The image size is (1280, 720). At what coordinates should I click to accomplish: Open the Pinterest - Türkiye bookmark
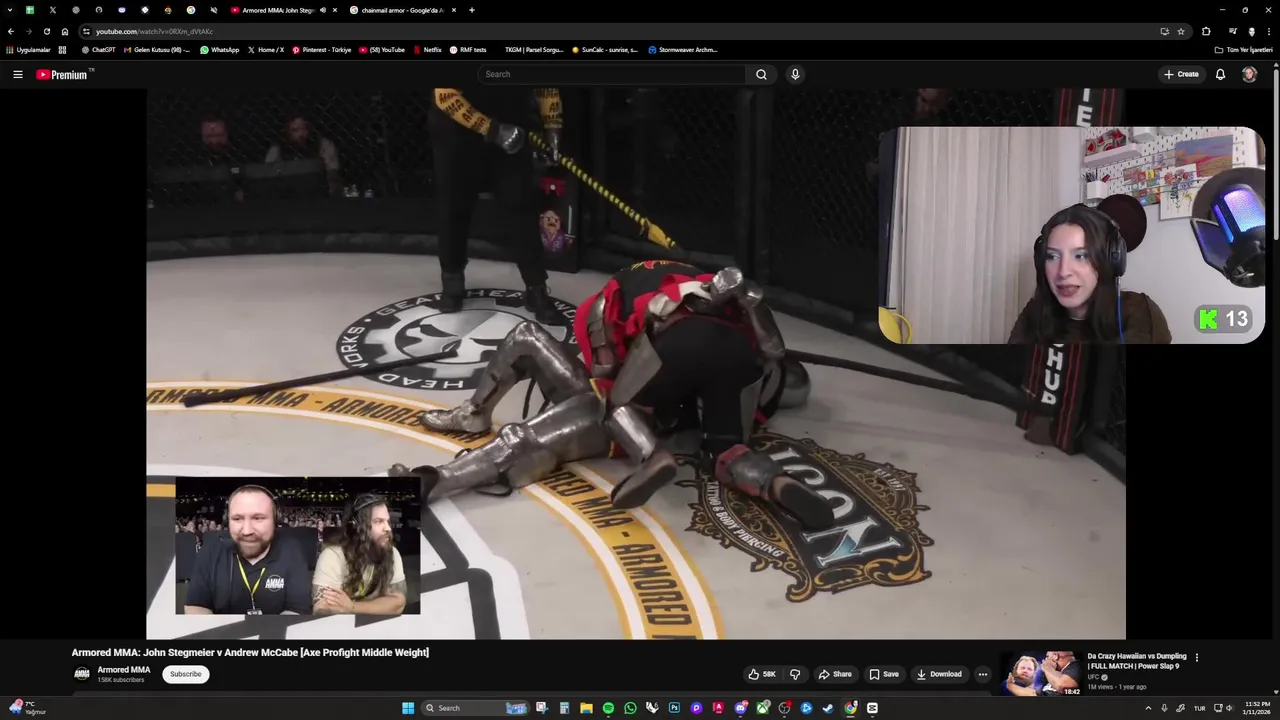[x=322, y=50]
